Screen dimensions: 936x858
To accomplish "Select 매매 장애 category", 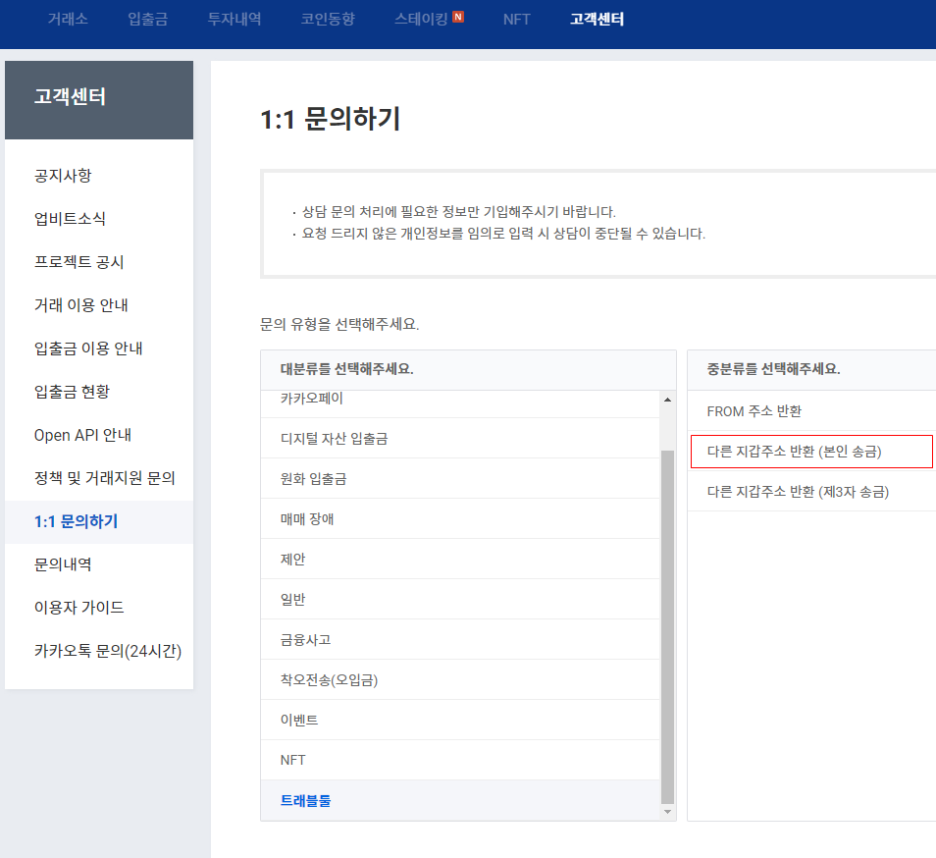I will point(460,519).
